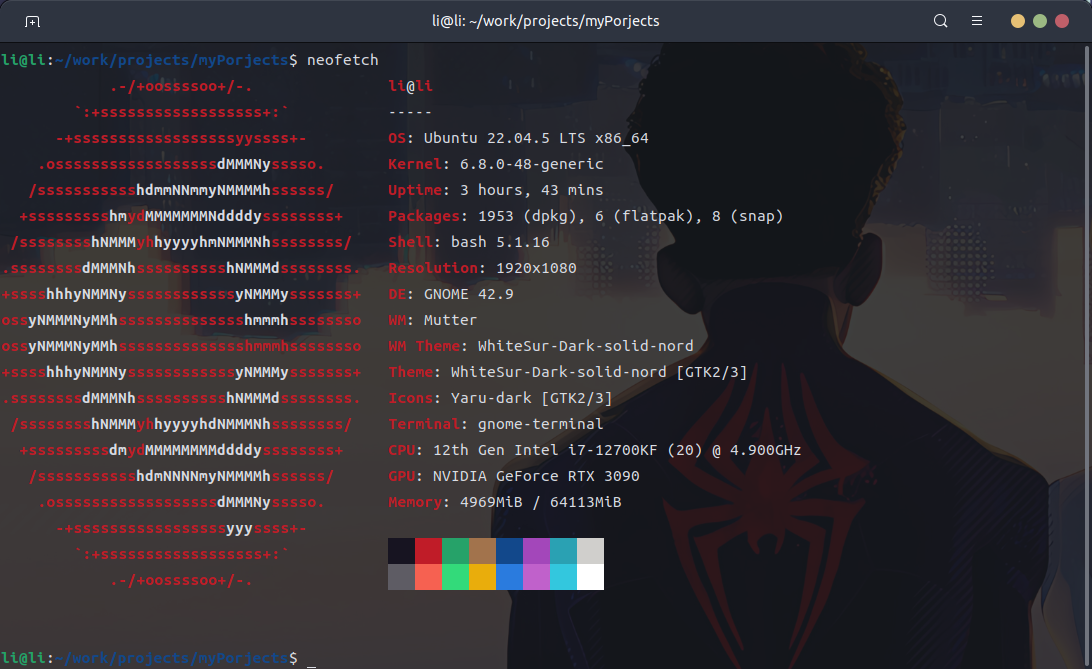Click the black color swatch
Screen dimensions: 1092x669
[401, 551]
